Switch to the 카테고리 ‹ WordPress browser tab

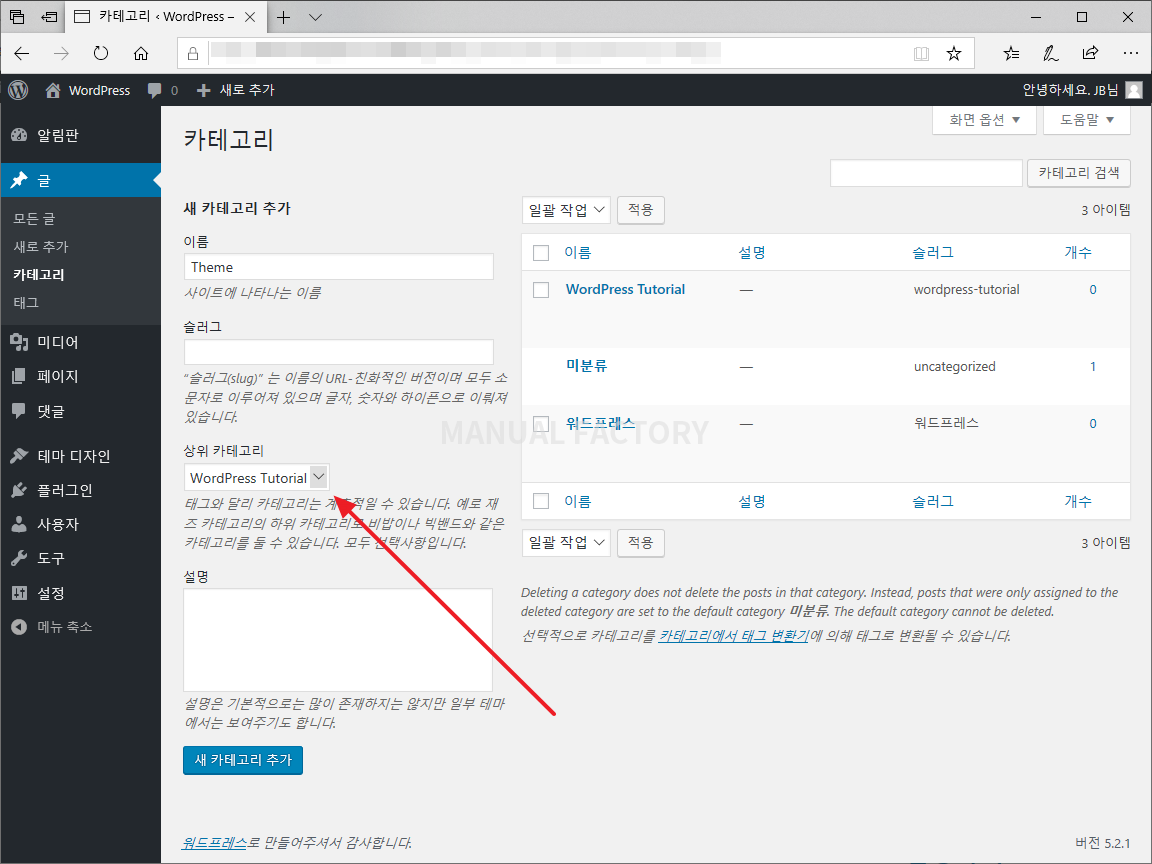(165, 17)
